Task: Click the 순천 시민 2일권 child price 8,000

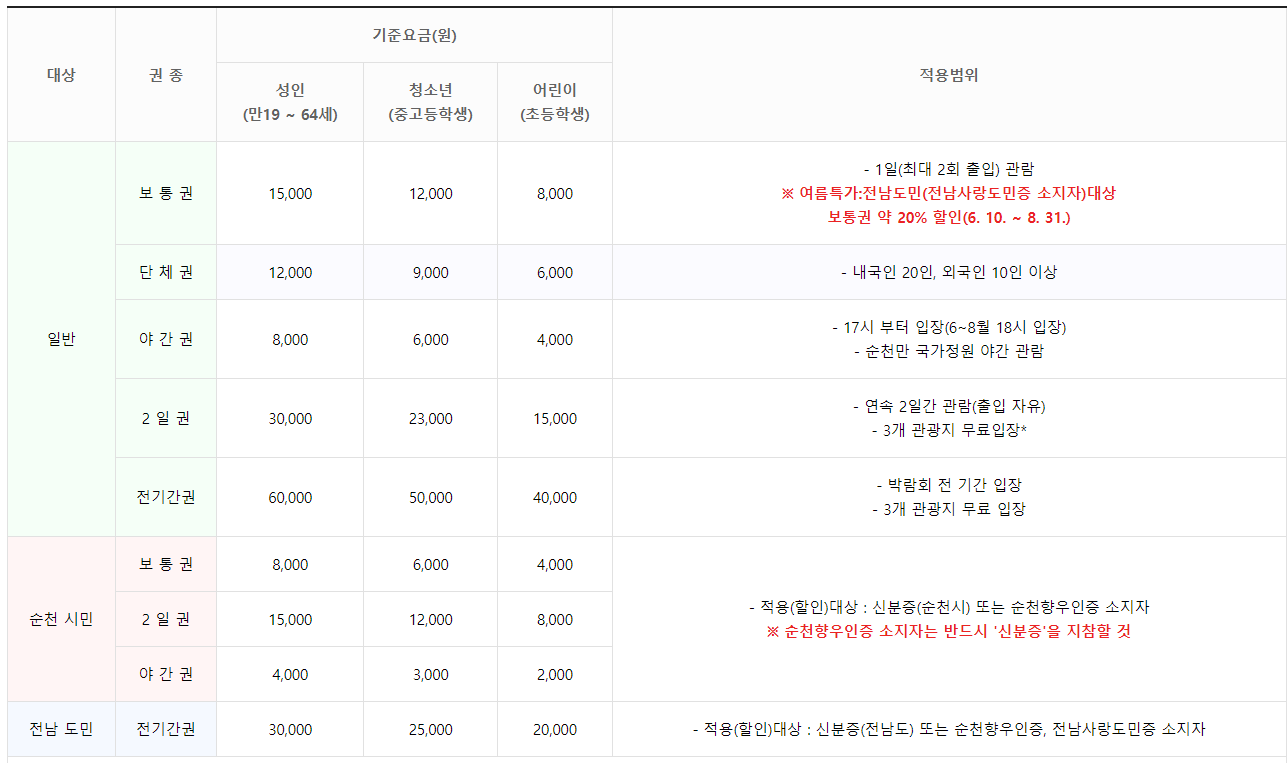Action: click(555, 619)
